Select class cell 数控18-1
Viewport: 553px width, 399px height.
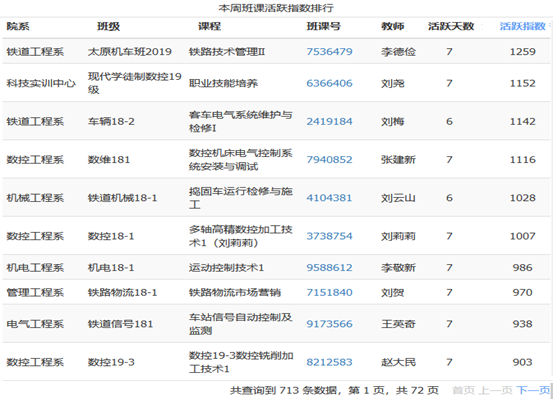coord(111,236)
